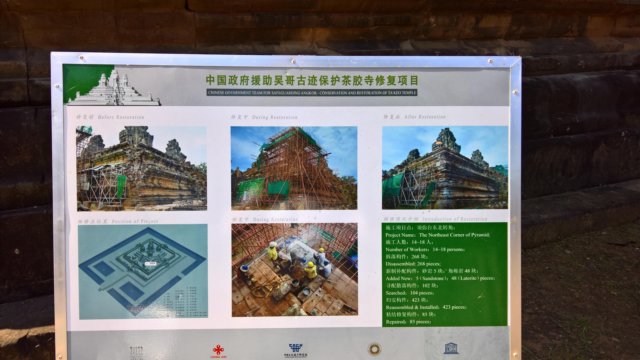640x360 pixels.
Task: Click the round gold emblem logo
Action: tap(374, 349)
